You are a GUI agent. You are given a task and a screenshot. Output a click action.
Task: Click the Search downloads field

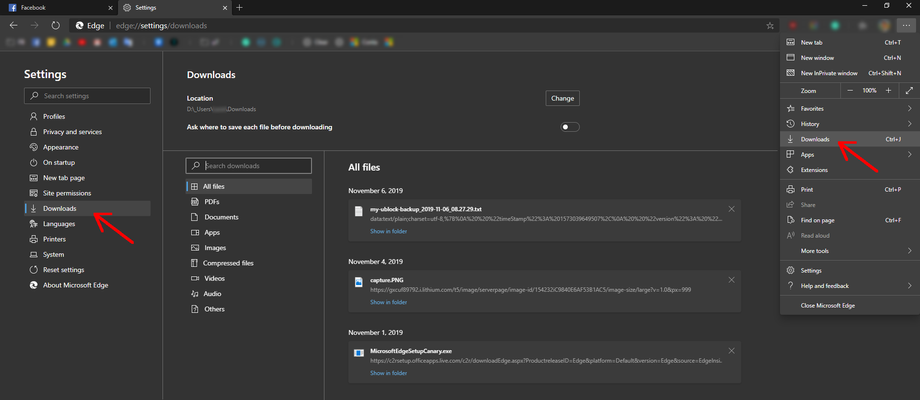(249, 166)
